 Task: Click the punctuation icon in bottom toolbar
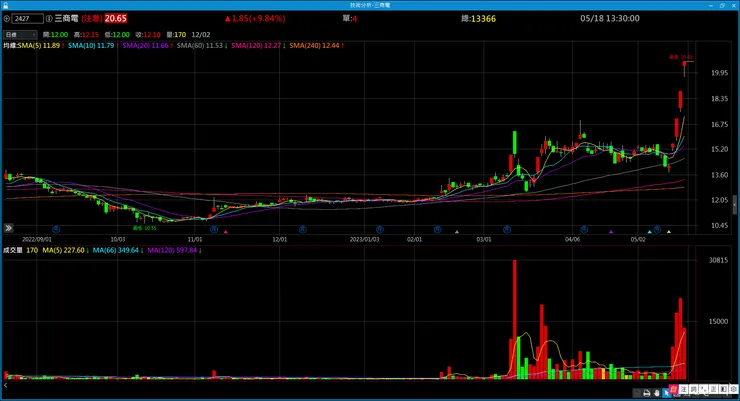pyautogui.click(x=703, y=389)
